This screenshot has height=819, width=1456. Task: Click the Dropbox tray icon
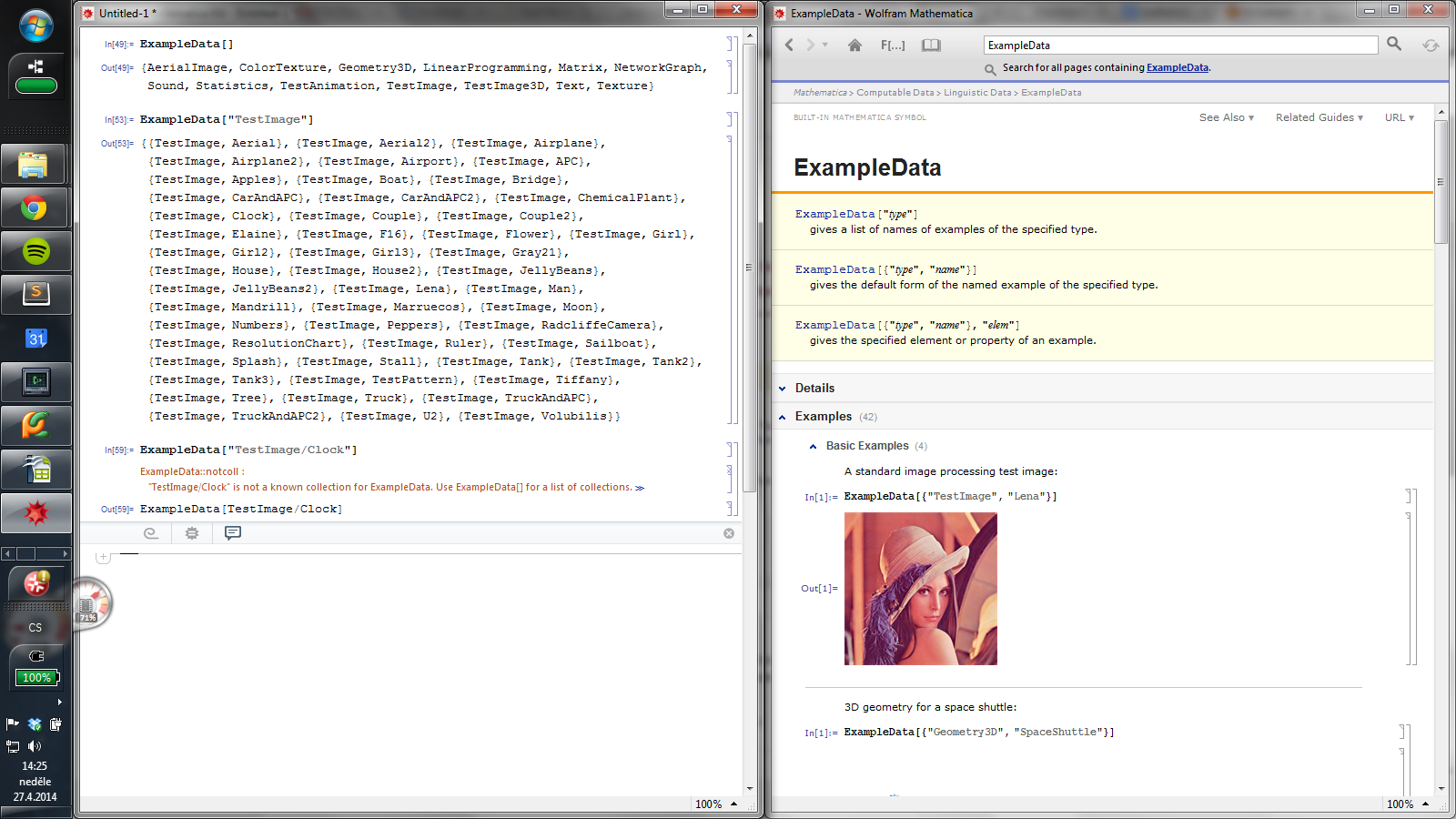coord(35,724)
